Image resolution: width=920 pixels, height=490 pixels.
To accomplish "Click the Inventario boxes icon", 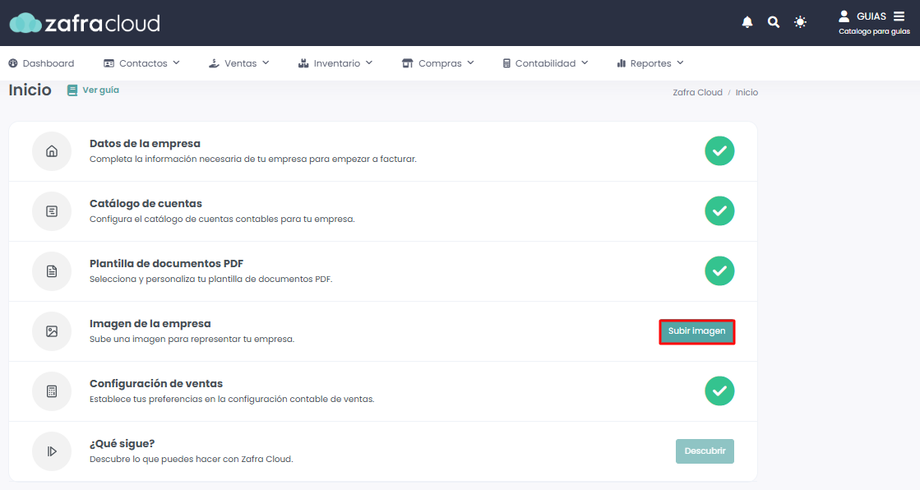I will pyautogui.click(x=303, y=63).
